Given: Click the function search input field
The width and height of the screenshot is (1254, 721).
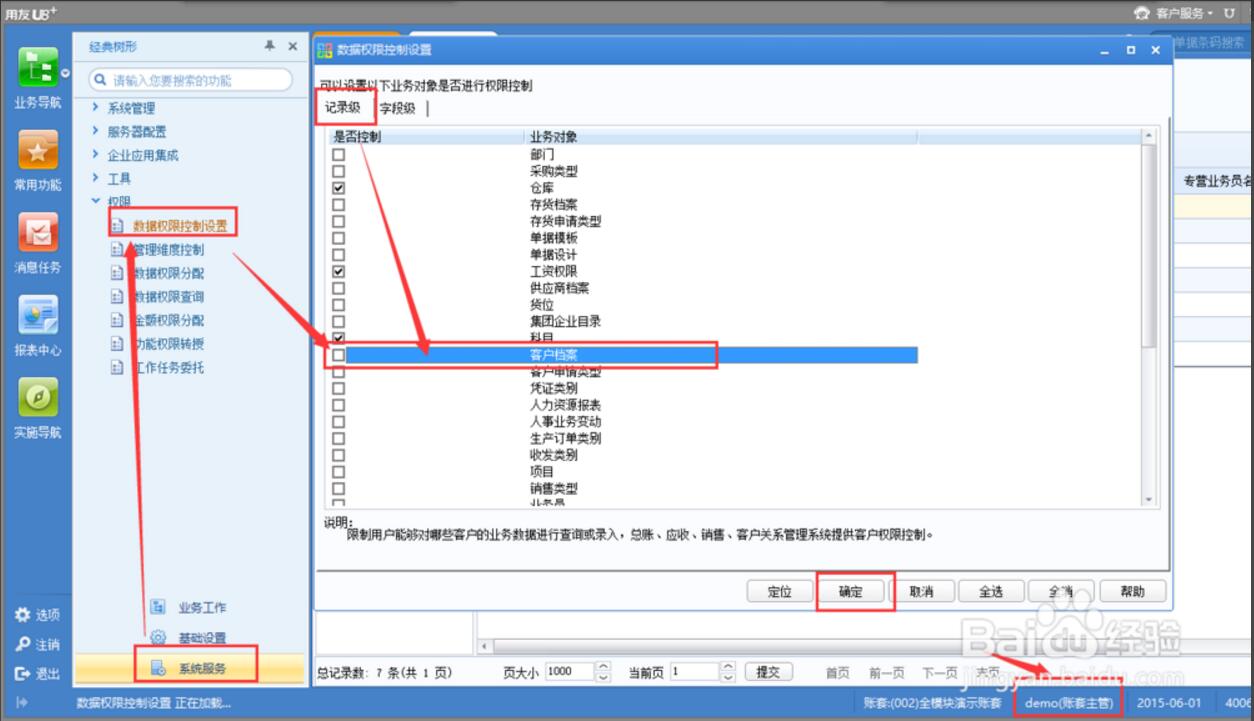Looking at the screenshot, I should (197, 80).
